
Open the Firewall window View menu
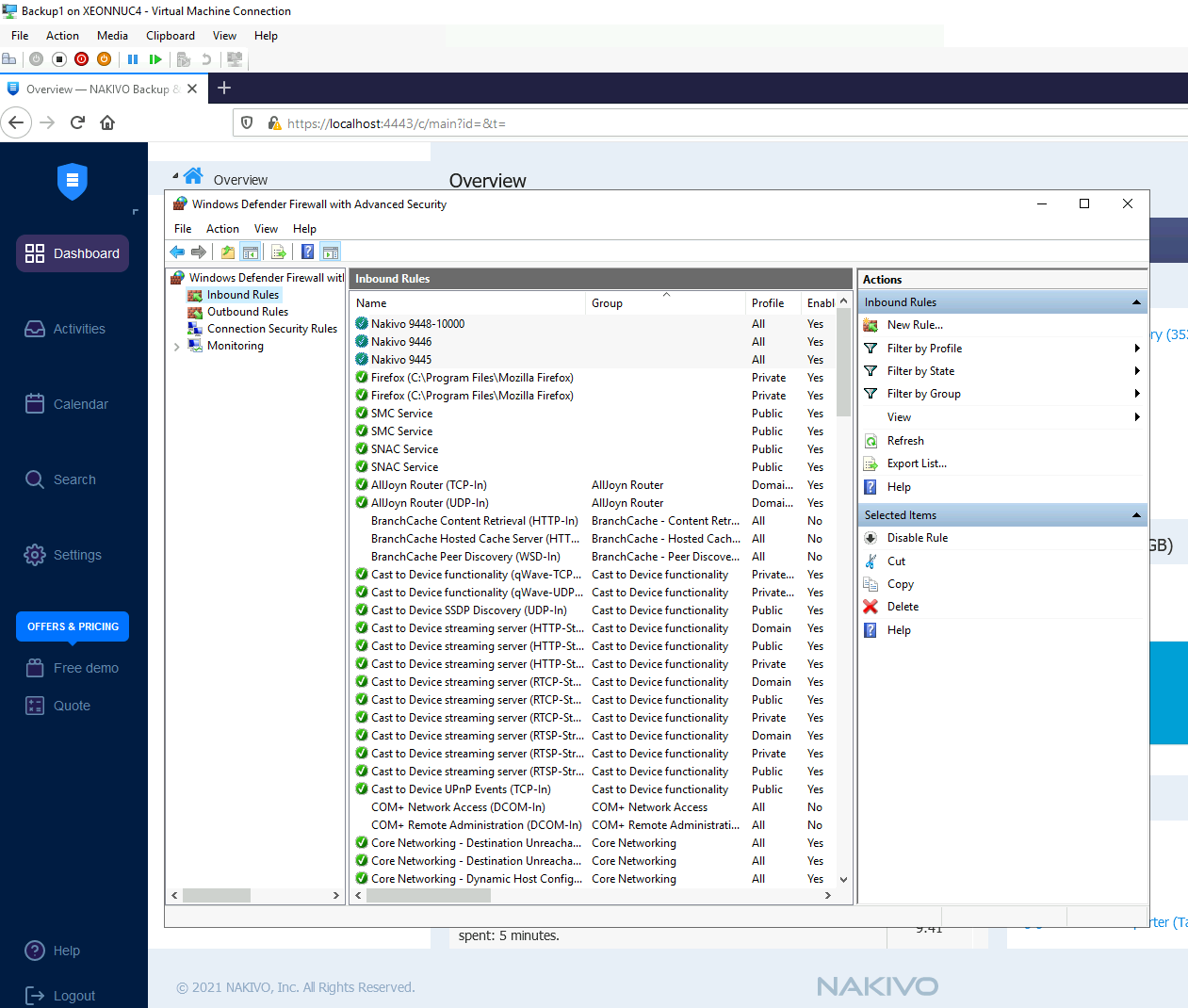point(266,229)
